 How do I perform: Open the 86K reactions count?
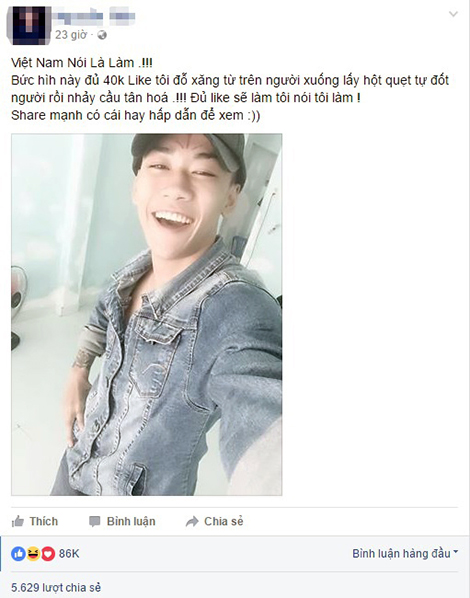69,553
